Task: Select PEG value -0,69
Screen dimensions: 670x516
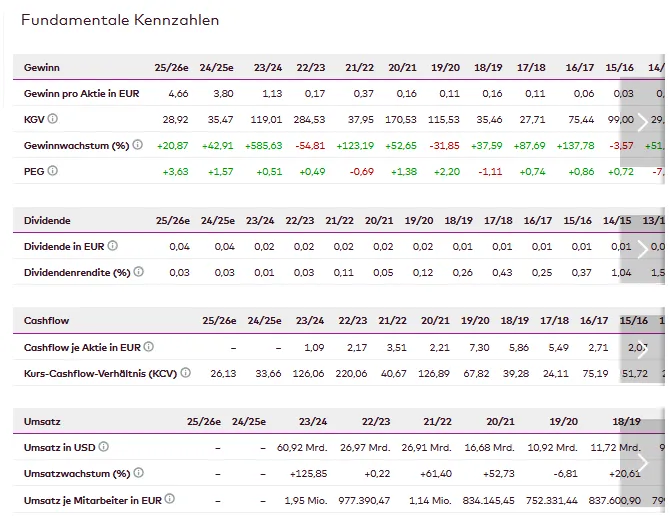Action: coord(361,172)
